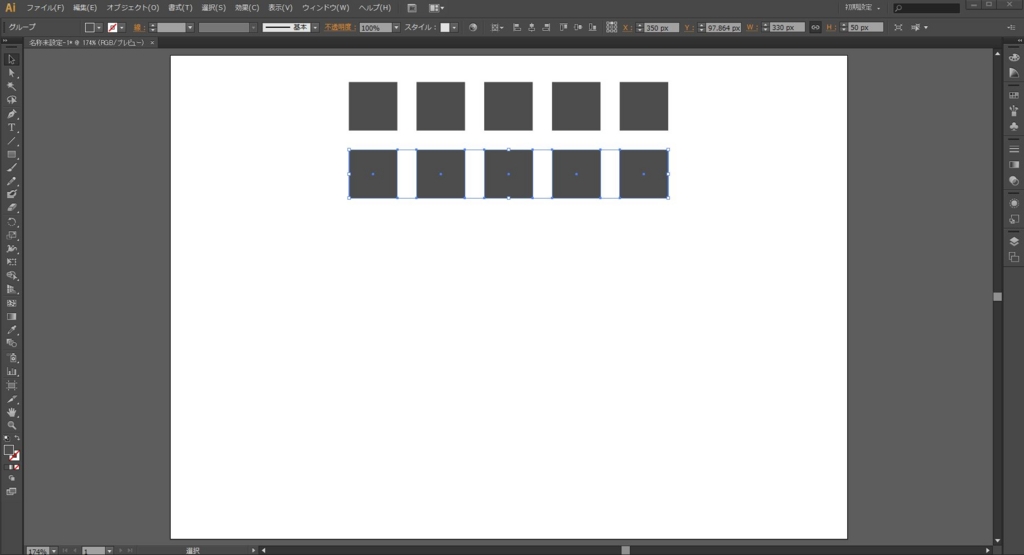1024x555 pixels.
Task: Select the Zoom tool
Action: pos(11,425)
